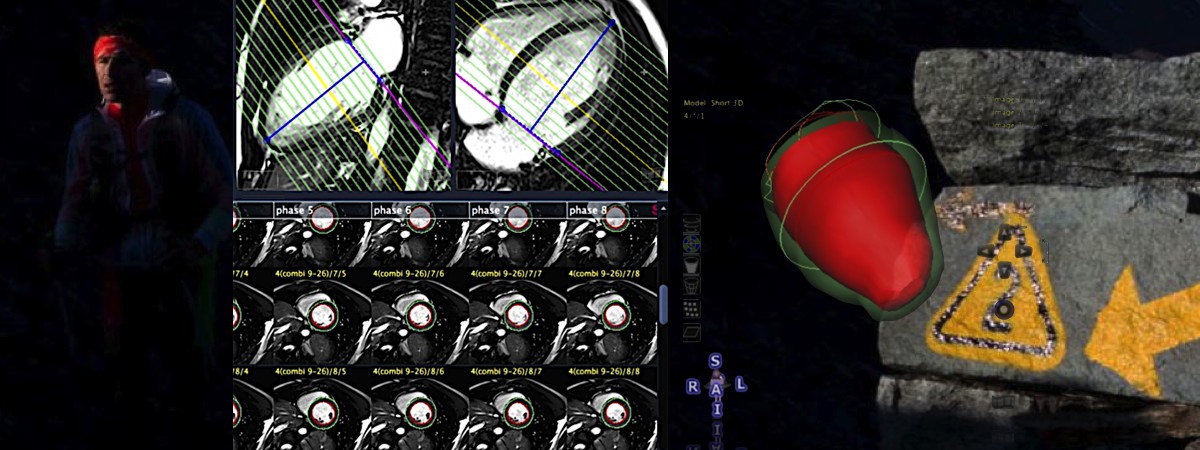Click the 'S' superior orientation marker
Viewport: 1200px width, 450px height.
714,361
